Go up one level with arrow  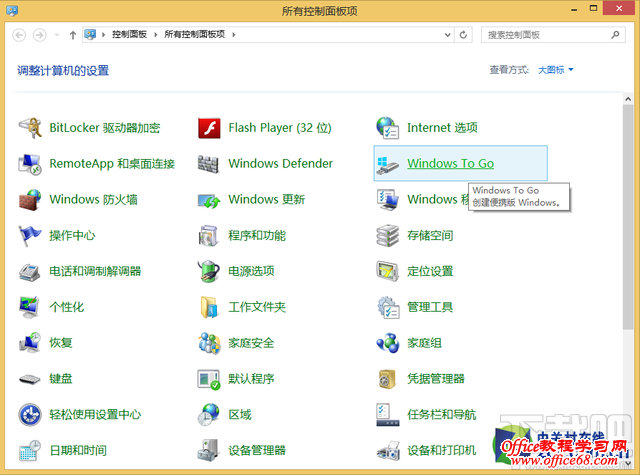tap(73, 35)
